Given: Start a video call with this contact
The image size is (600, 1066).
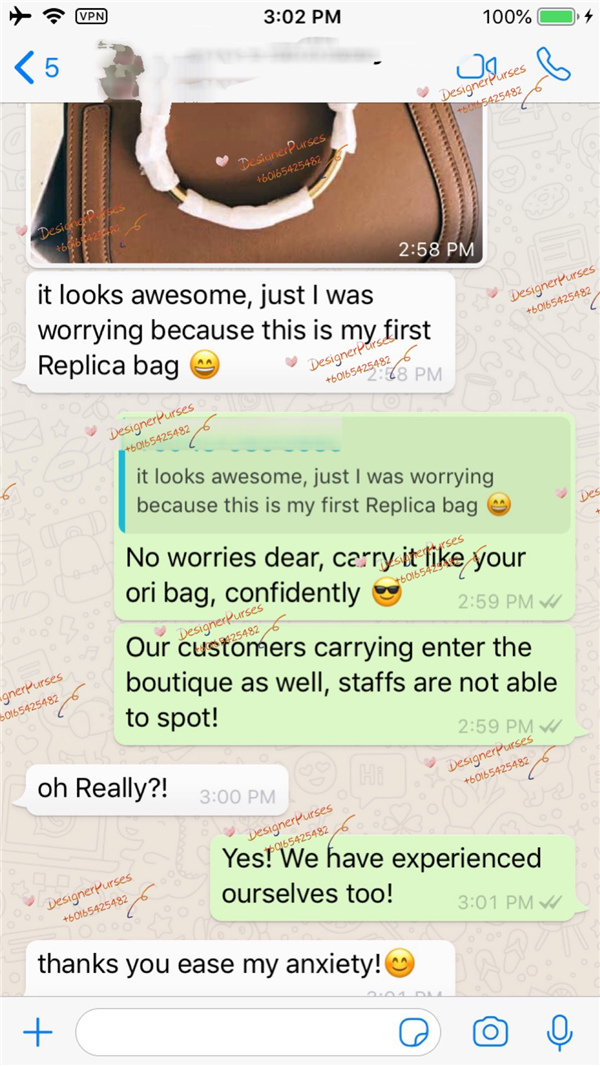Looking at the screenshot, I should point(476,67).
